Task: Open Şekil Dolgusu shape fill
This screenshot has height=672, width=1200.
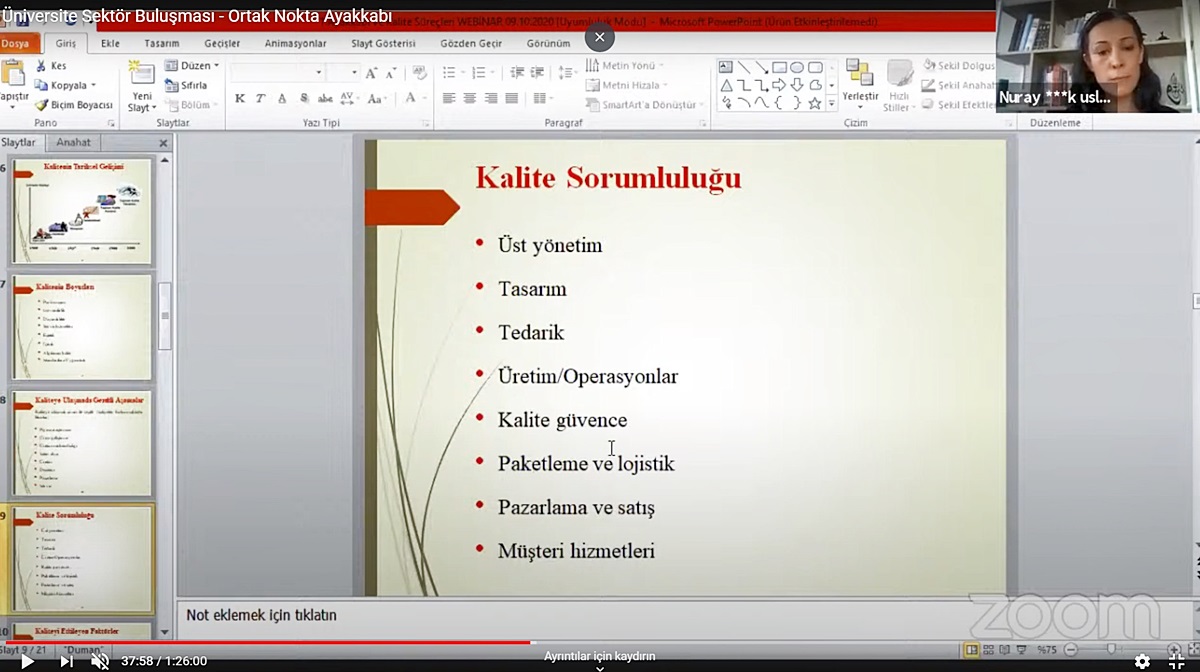Action: pyautogui.click(x=958, y=66)
